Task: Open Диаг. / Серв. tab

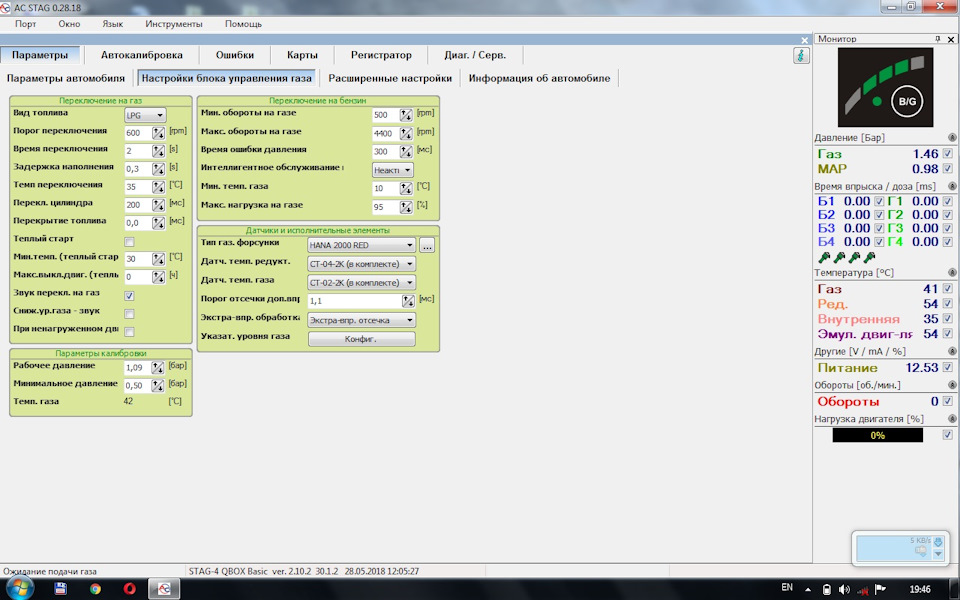Action: click(475, 55)
